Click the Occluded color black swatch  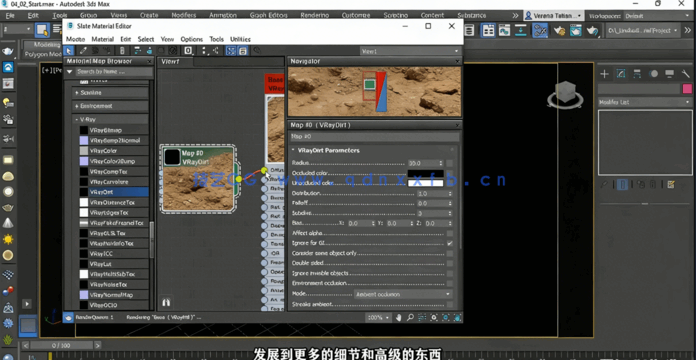pos(425,173)
